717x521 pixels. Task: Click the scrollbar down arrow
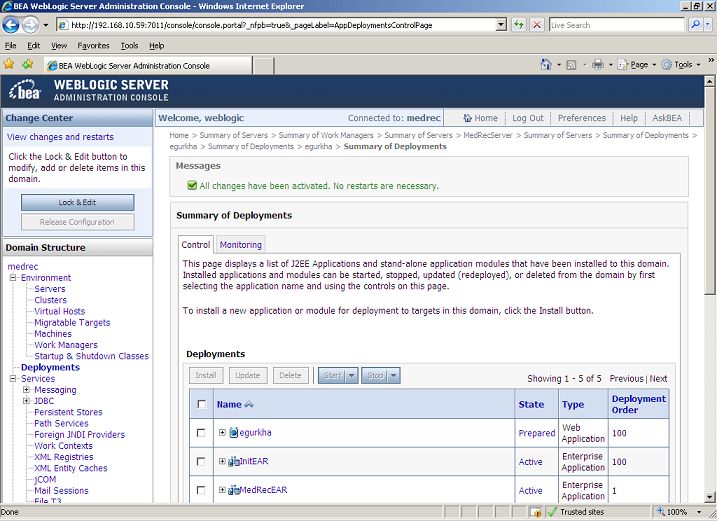(709, 497)
